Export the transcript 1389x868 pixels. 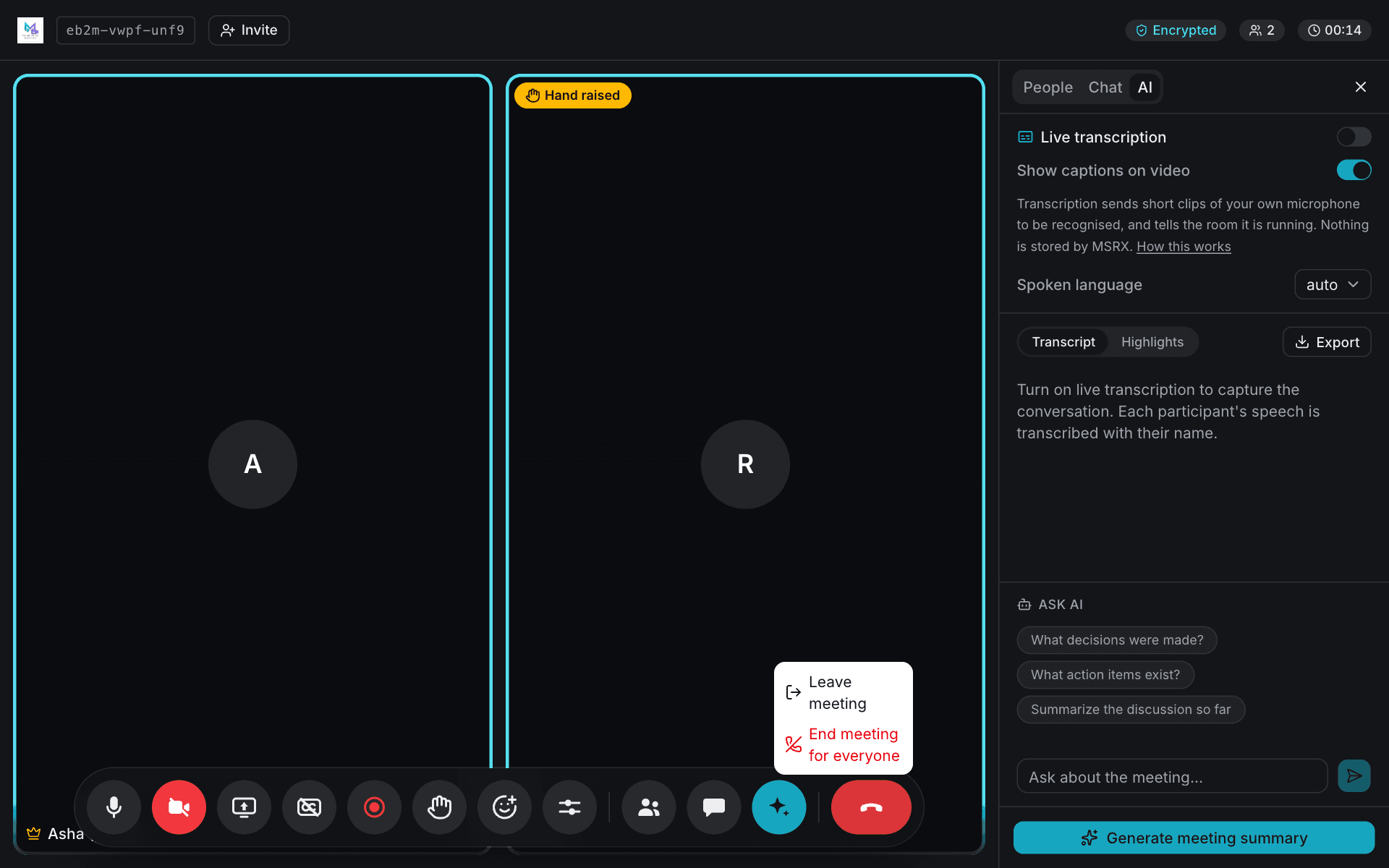click(1327, 342)
